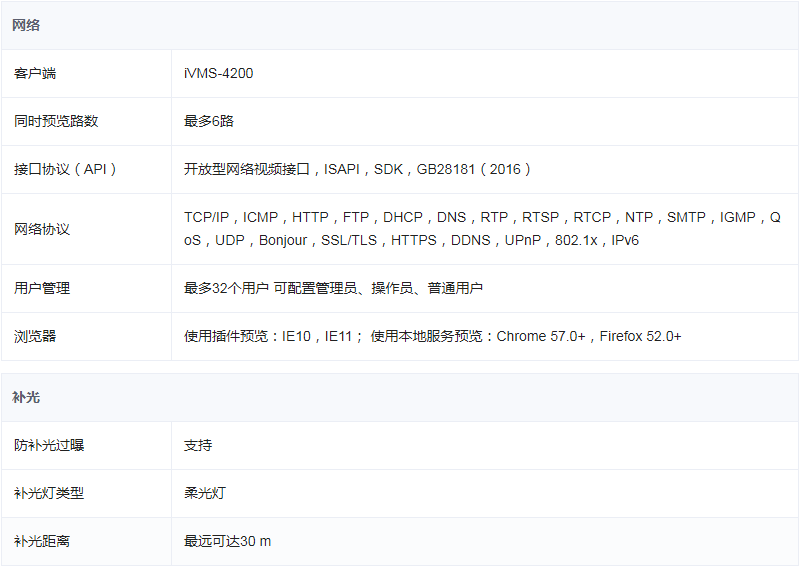The height and width of the screenshot is (568, 800).
Task: Select the 用户管理 label cell
Action: point(86,288)
